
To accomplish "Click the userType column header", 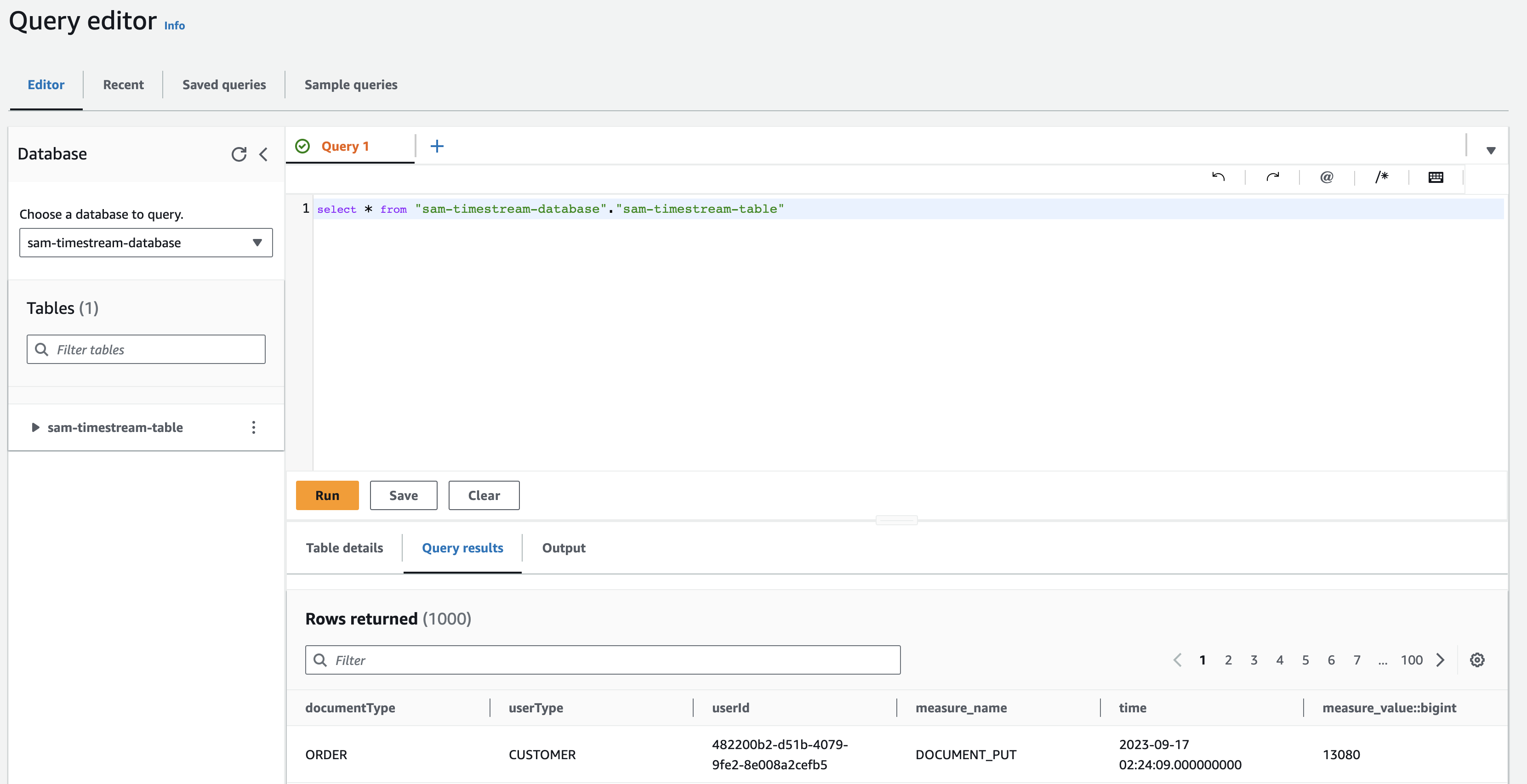I will (x=536, y=708).
